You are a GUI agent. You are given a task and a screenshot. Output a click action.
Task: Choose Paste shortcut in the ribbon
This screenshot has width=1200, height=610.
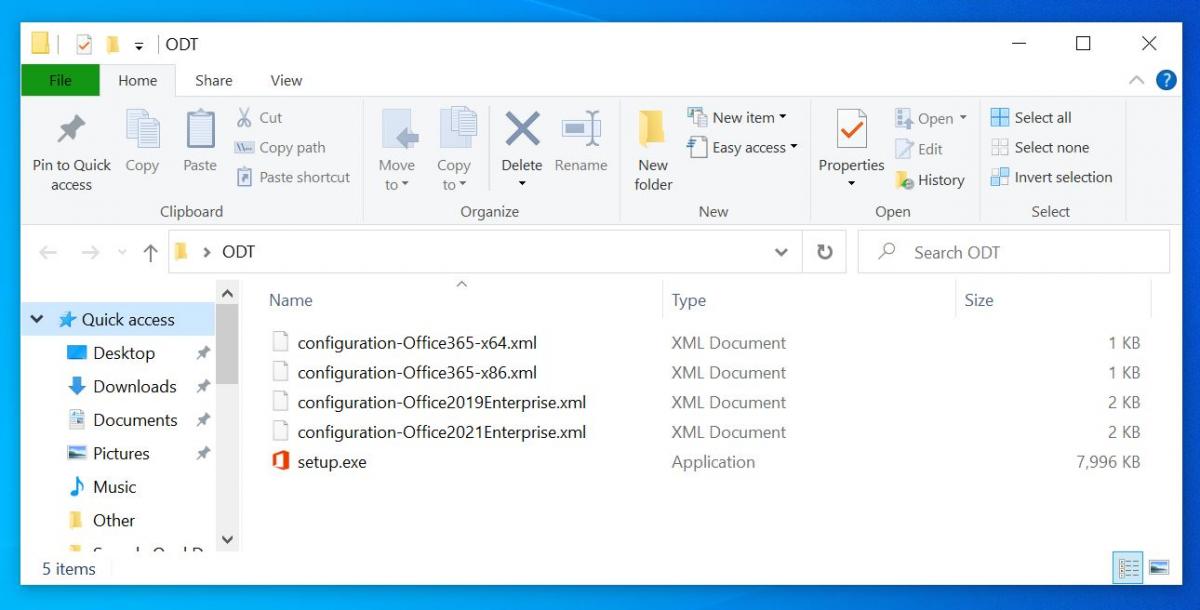click(x=293, y=177)
